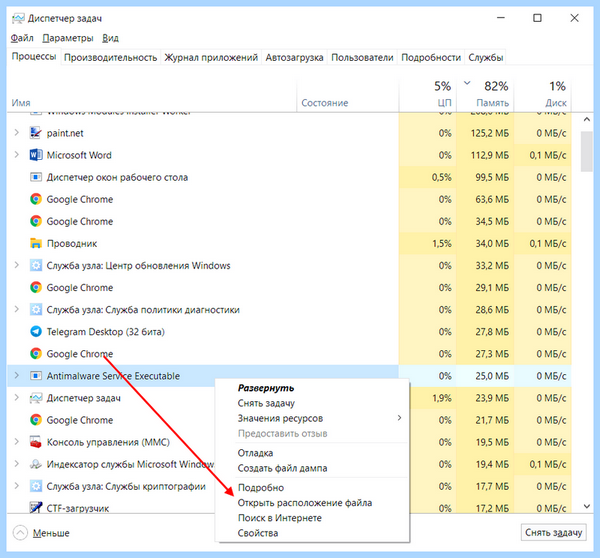Click the Диспетчер окон рабочего стола icon
Image resolution: width=600 pixels, height=558 pixels.
click(36, 177)
